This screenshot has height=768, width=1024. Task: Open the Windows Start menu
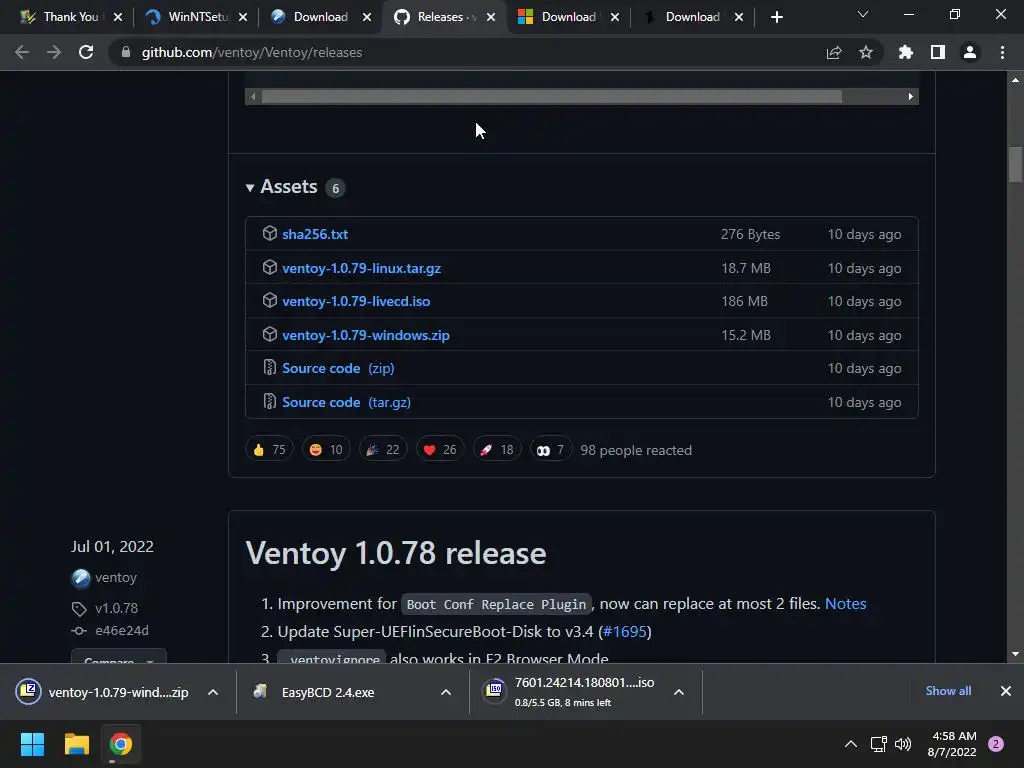(x=32, y=744)
